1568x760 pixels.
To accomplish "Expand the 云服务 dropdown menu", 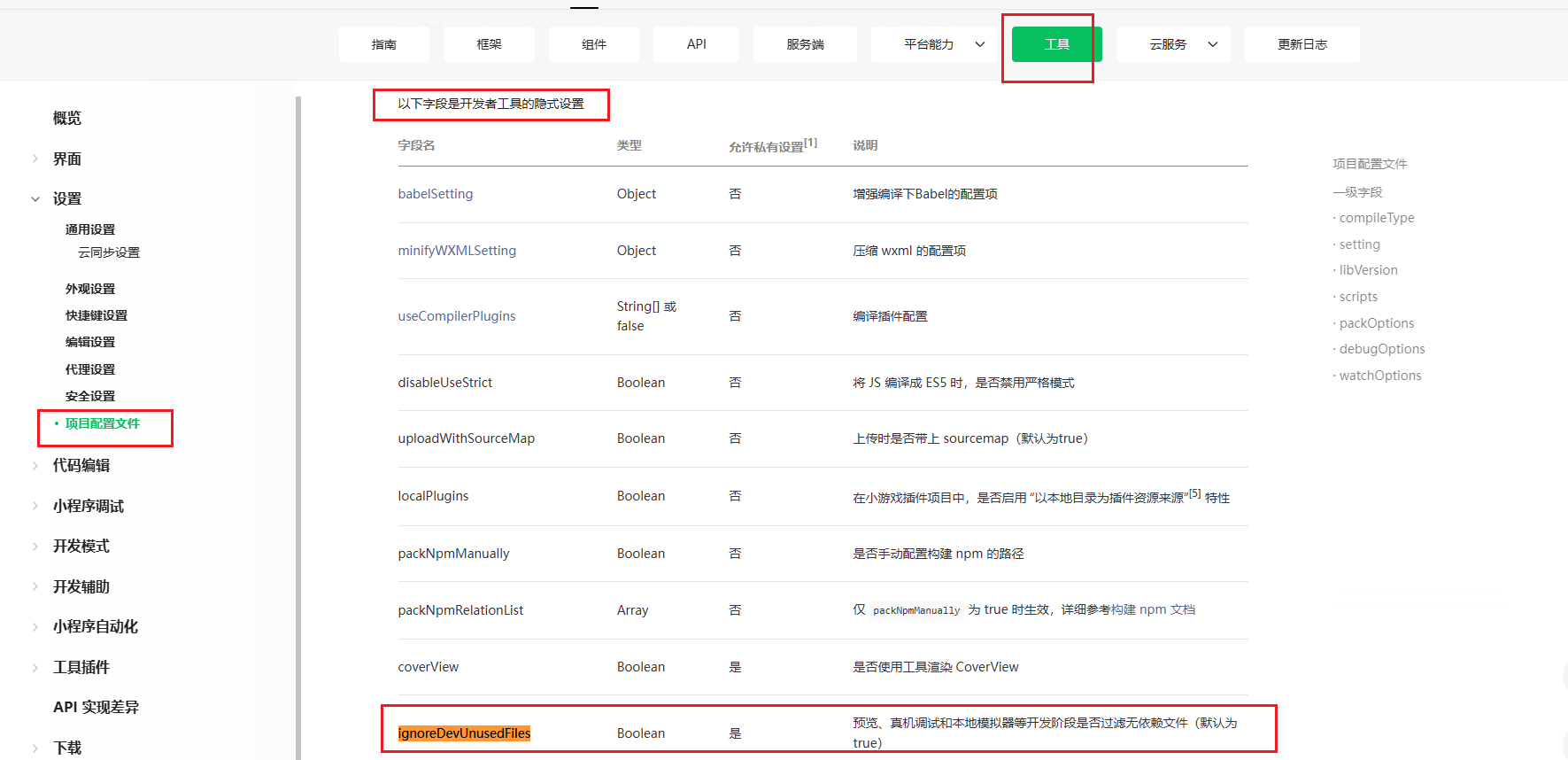I will [1173, 44].
